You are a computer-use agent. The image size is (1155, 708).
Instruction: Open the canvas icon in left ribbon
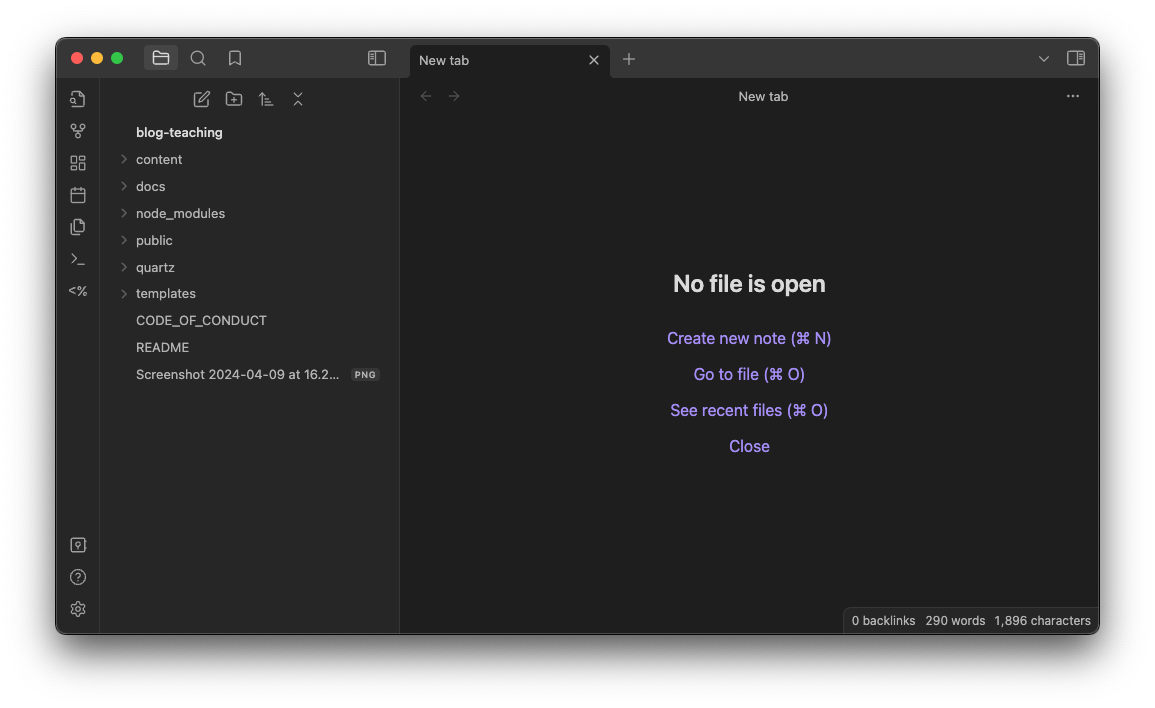(77, 163)
